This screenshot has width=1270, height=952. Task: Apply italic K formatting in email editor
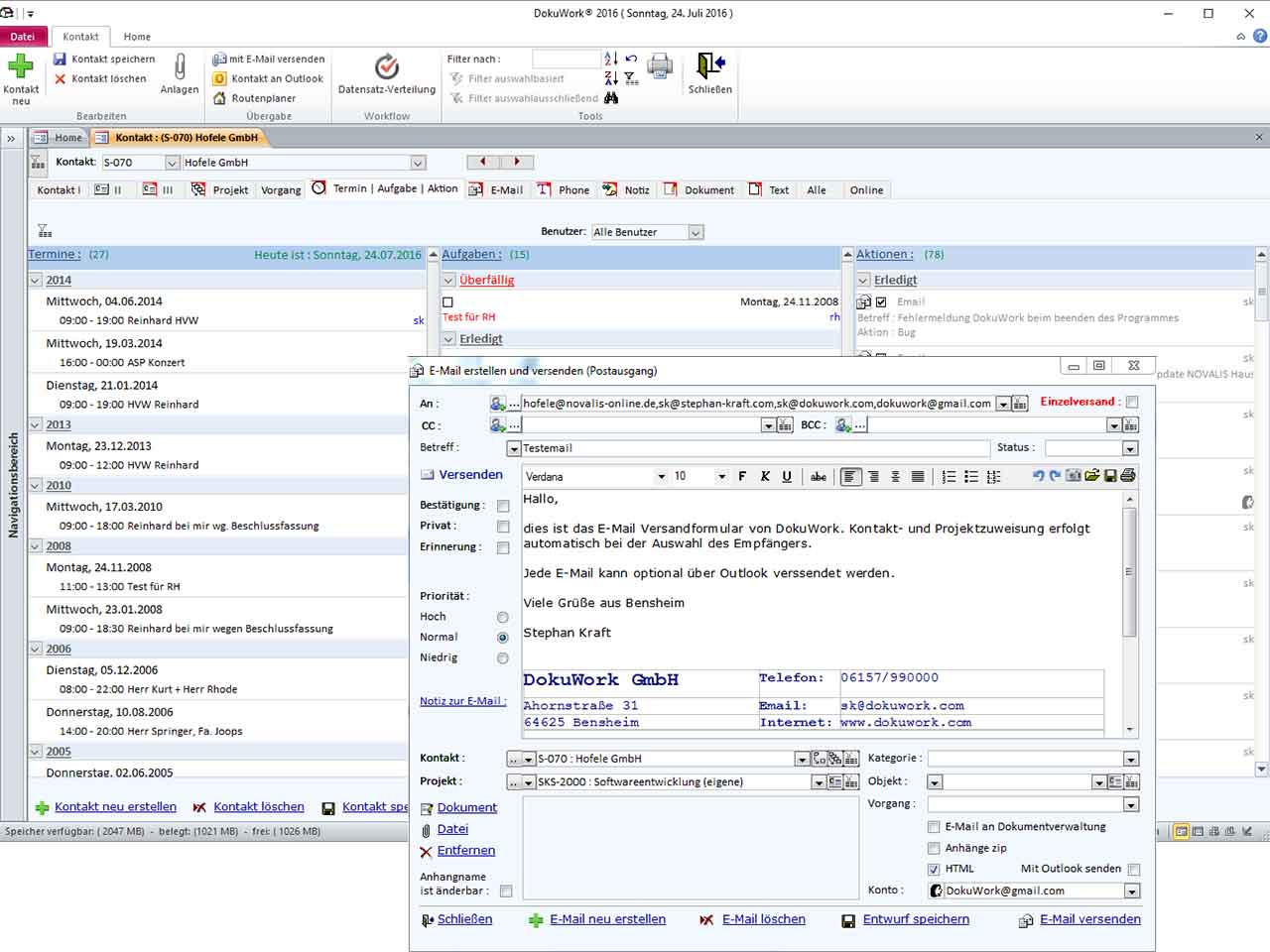click(x=765, y=477)
